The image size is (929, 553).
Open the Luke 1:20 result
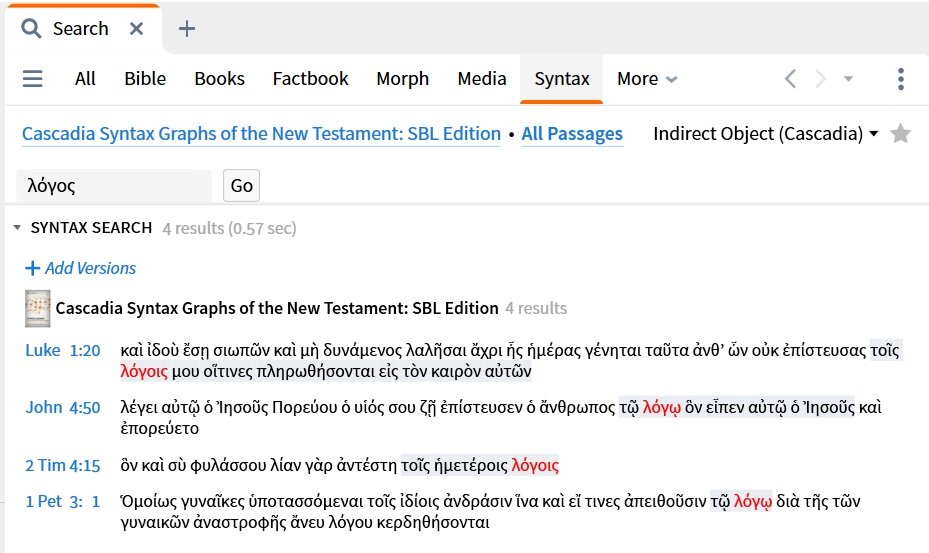pyautogui.click(x=63, y=350)
